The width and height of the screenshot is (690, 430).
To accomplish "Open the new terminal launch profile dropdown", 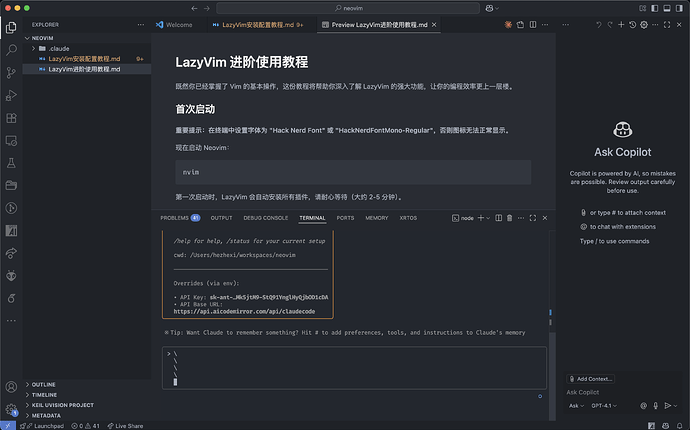I will 488,218.
